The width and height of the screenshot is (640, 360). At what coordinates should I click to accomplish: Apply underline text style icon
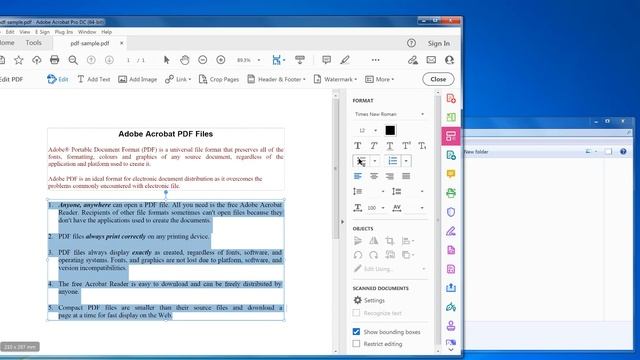click(x=390, y=146)
